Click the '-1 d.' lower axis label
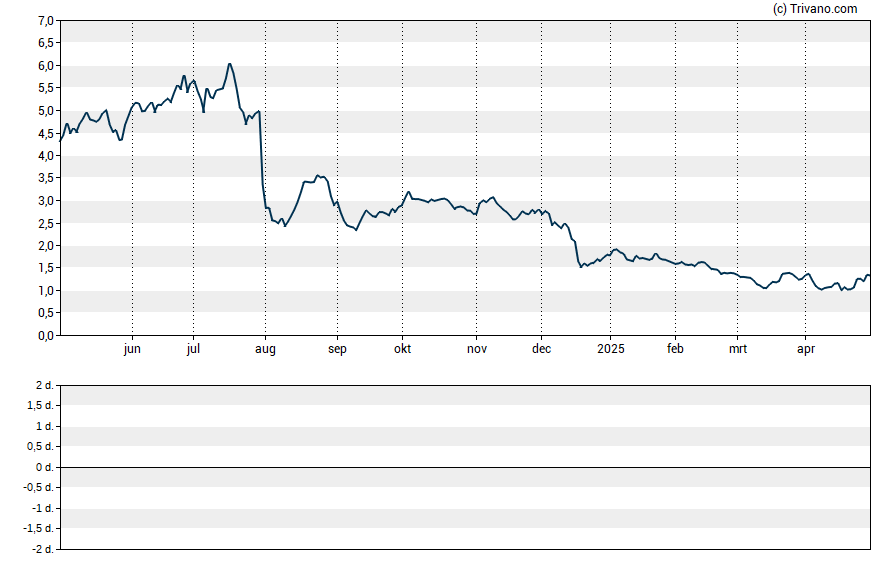 click(42, 508)
